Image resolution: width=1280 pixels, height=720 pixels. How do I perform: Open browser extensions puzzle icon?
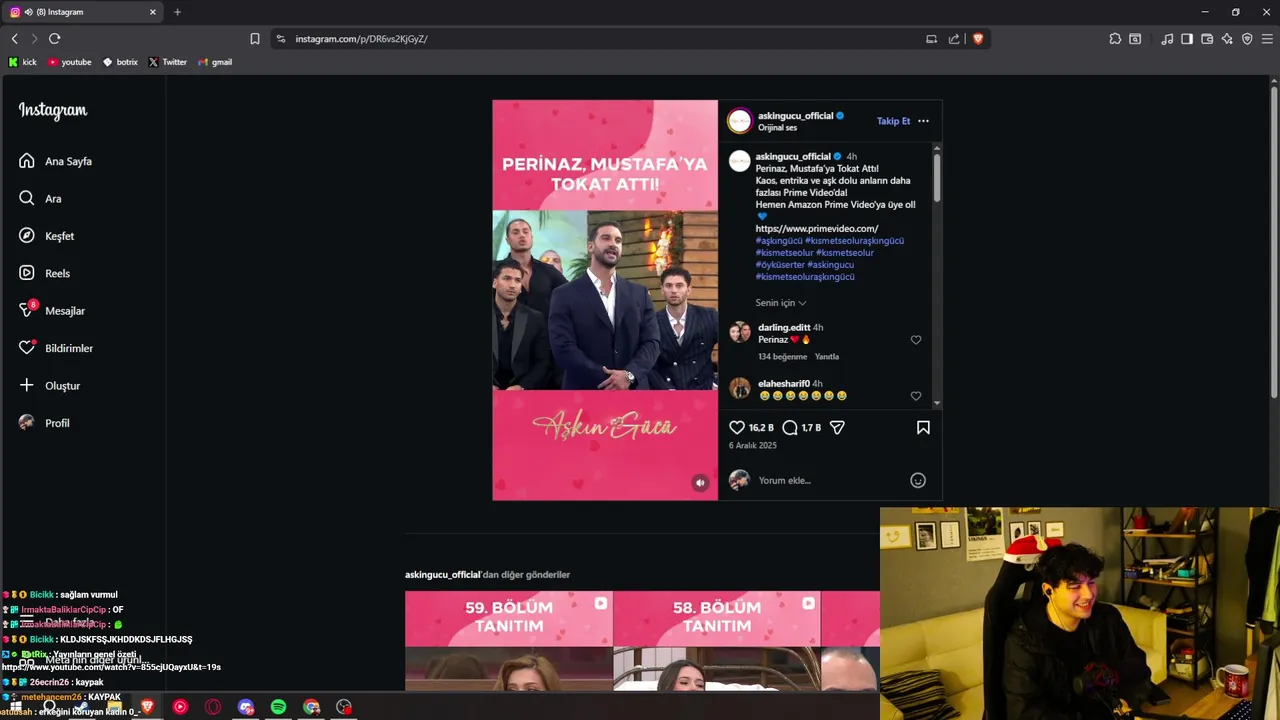coord(1115,39)
